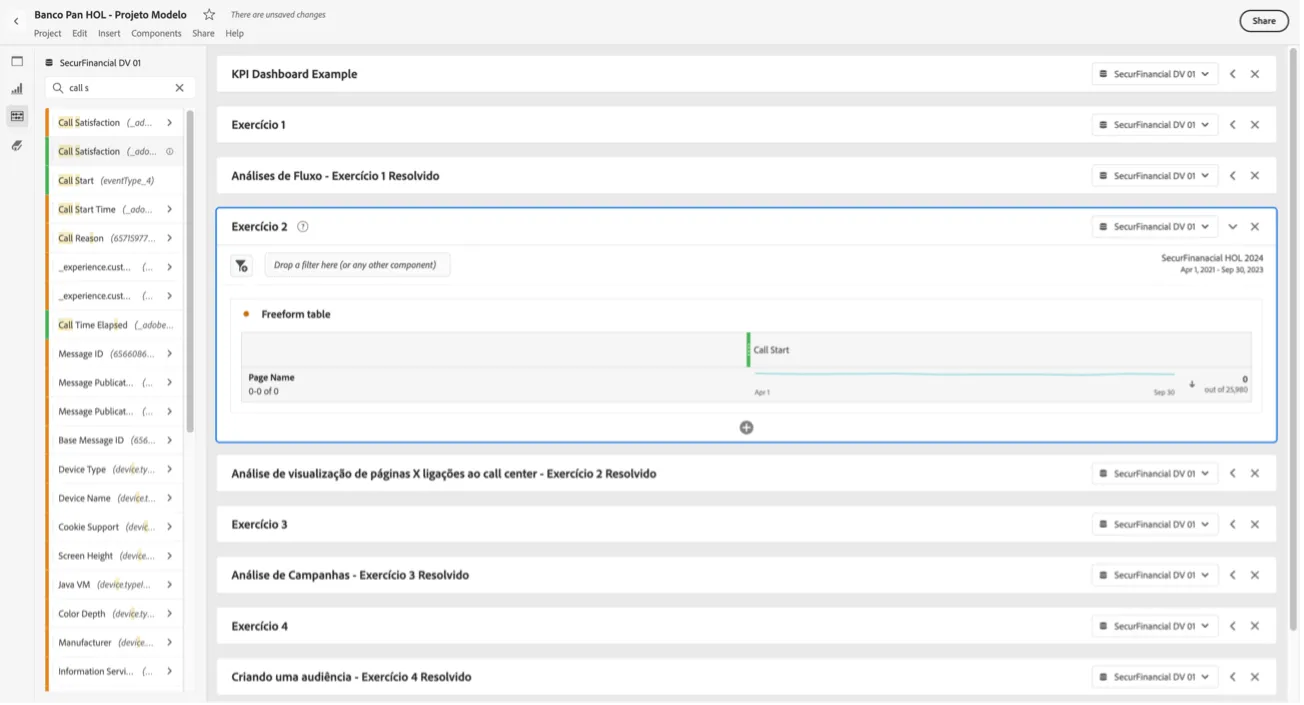Collapse the Exercício 2 panel
1304x705 pixels.
(x=1233, y=227)
